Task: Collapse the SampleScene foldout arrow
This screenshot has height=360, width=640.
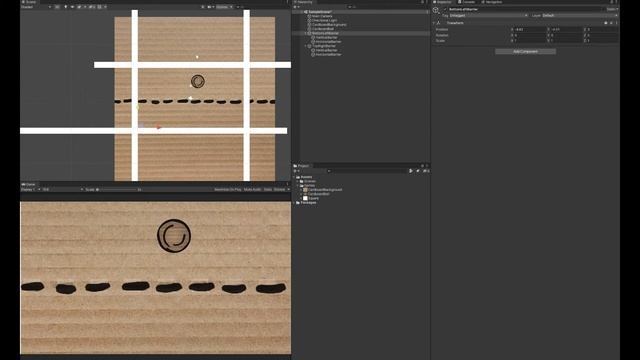Action: [x=301, y=12]
